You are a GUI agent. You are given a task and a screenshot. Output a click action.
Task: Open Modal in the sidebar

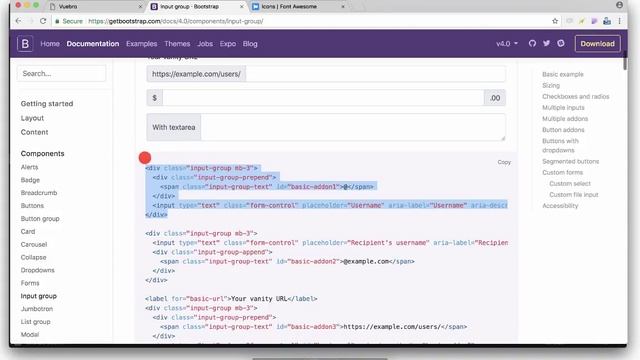click(x=30, y=335)
